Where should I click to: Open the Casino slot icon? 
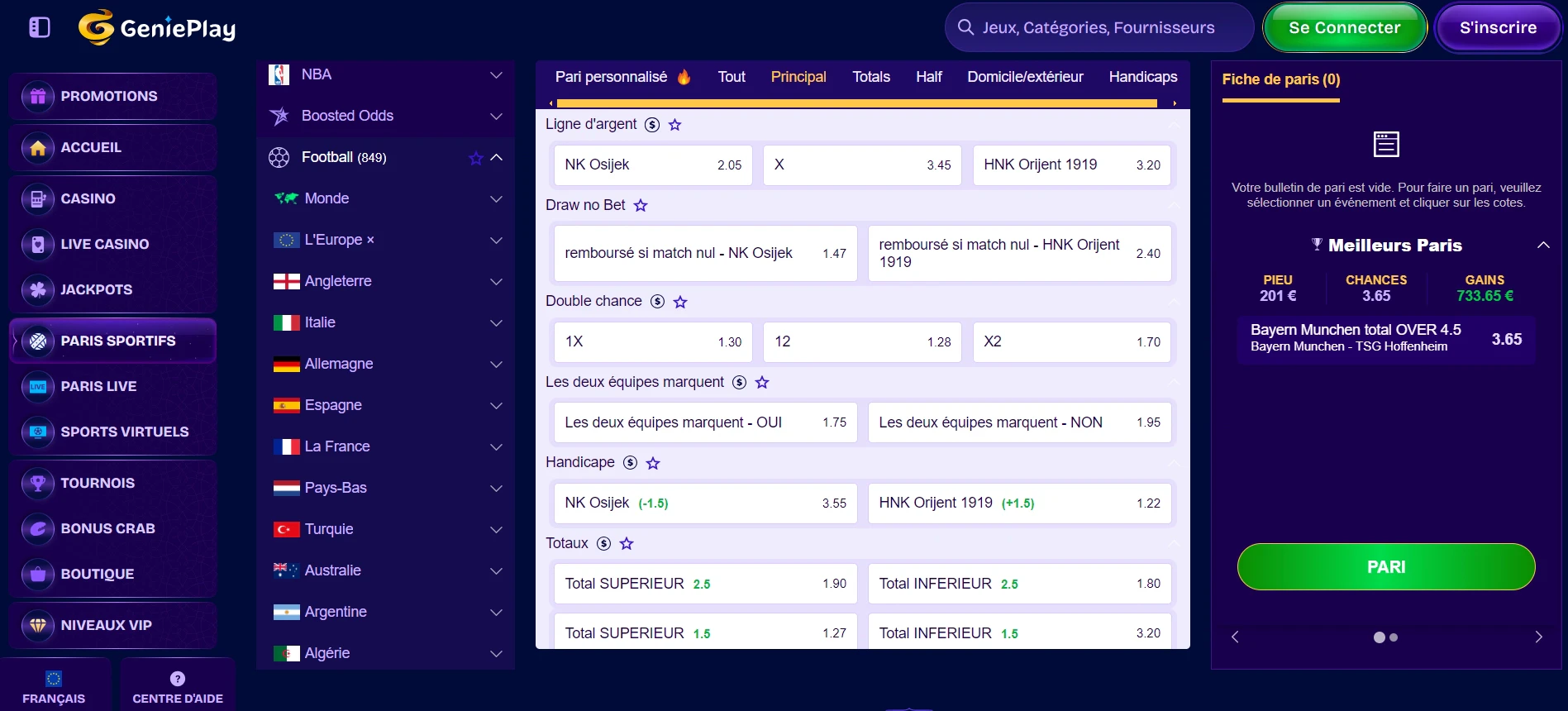click(x=38, y=198)
